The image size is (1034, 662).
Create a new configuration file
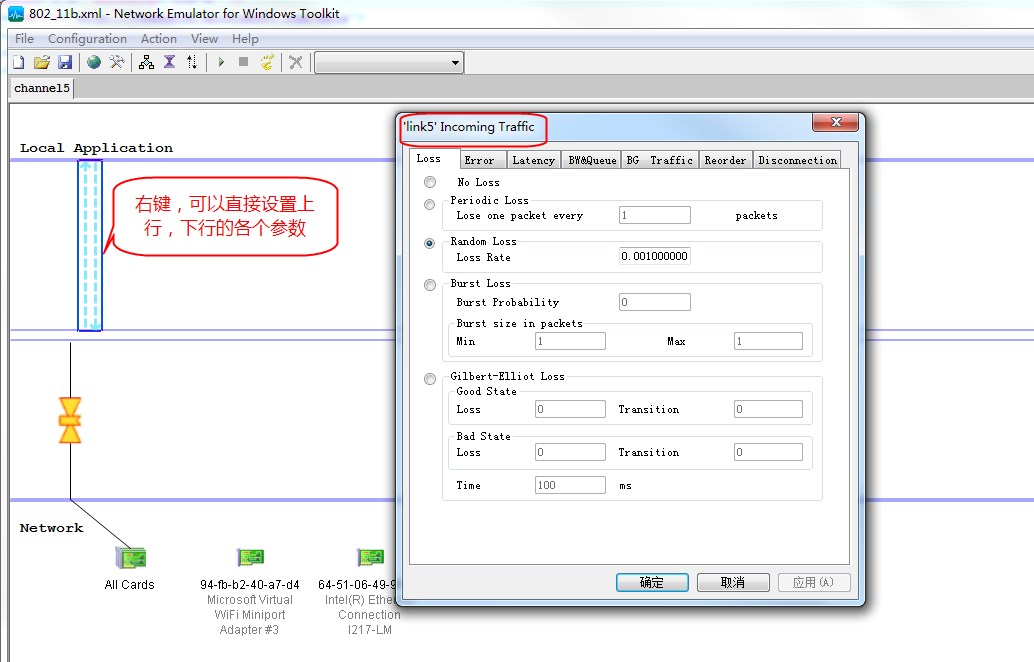(17, 61)
